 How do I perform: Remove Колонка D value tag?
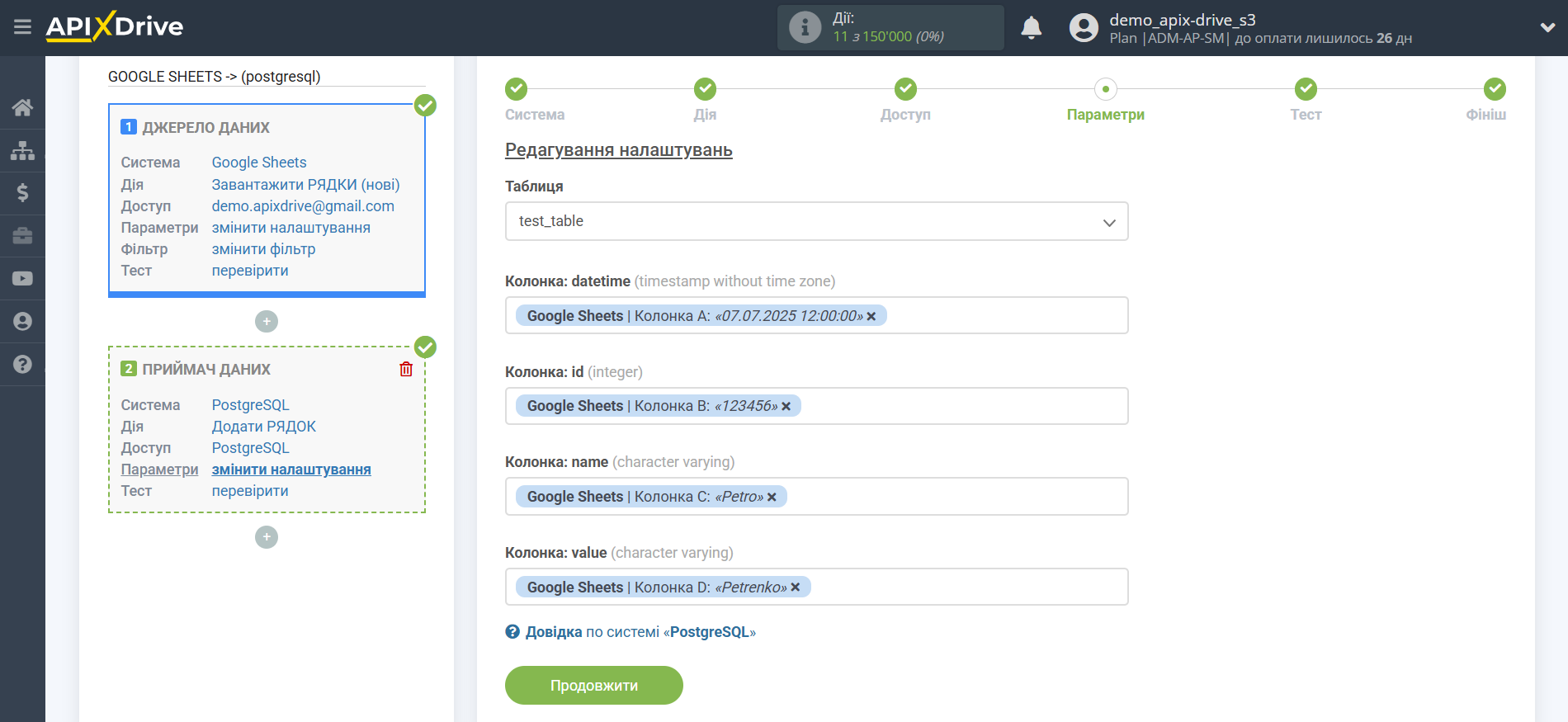click(x=796, y=588)
